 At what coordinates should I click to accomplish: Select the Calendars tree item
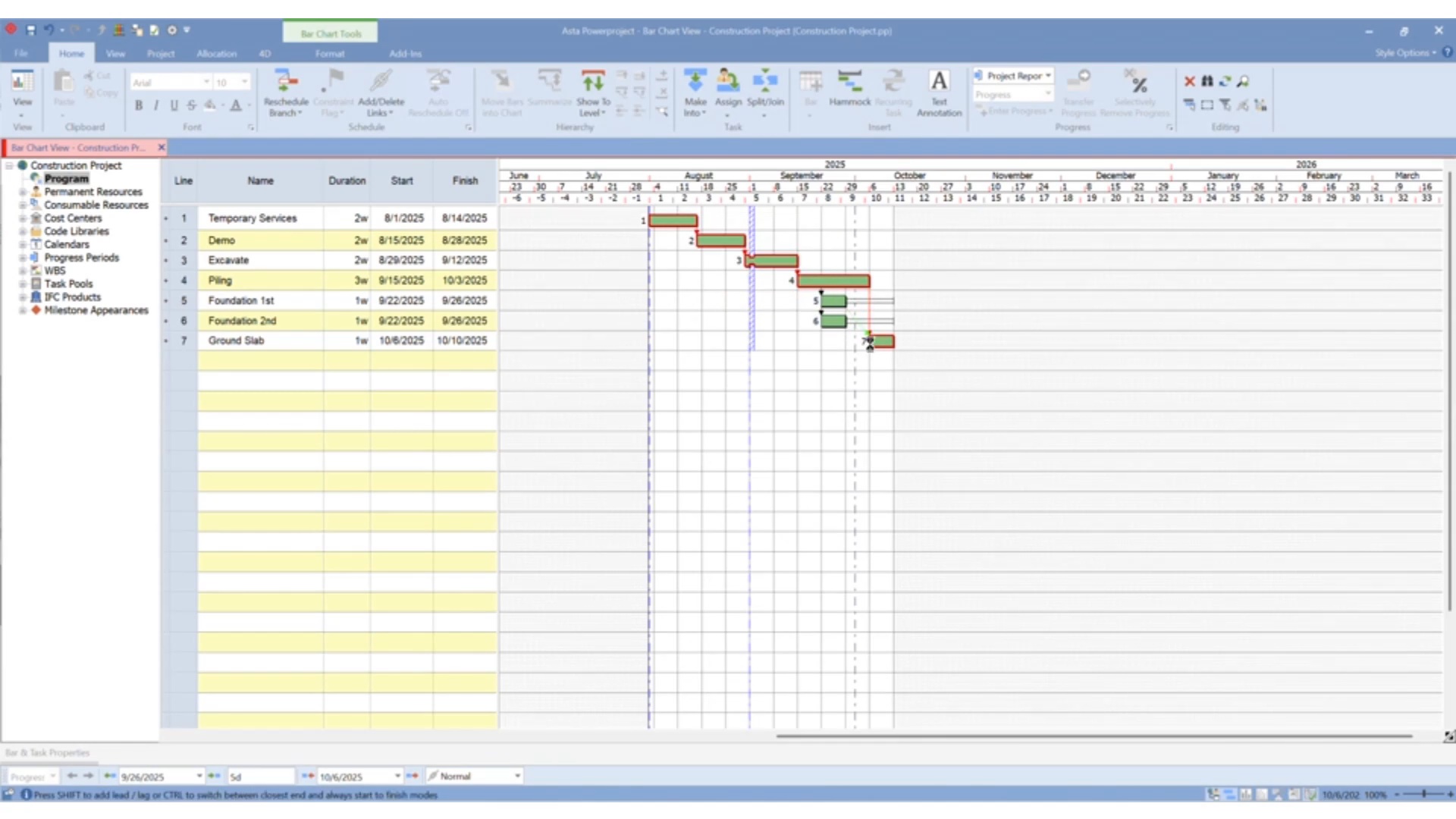coord(67,244)
